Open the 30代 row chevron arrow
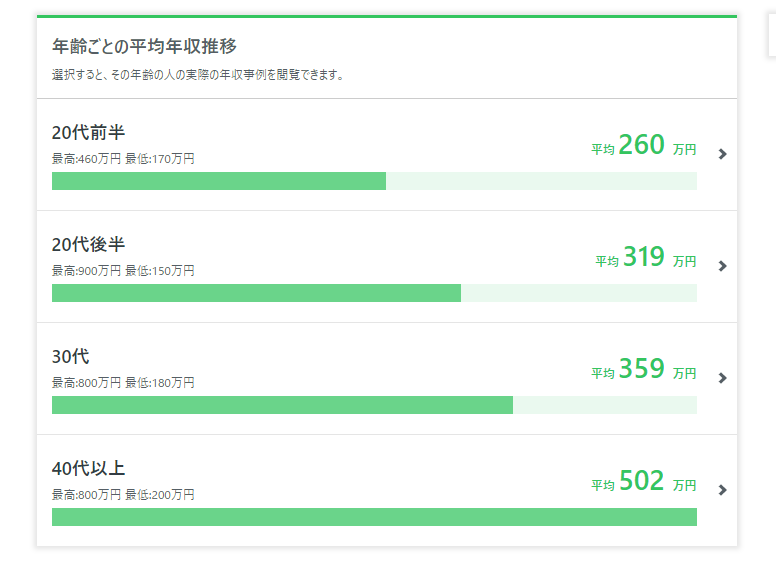Image resolution: width=776 pixels, height=568 pixels. [x=723, y=378]
